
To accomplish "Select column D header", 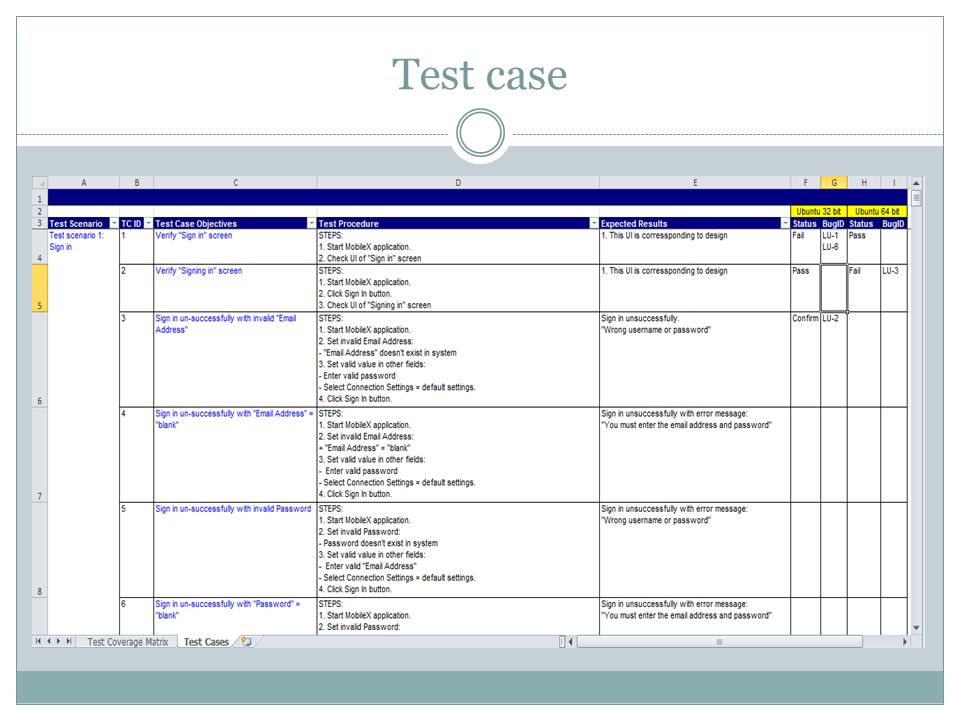I will coord(458,182).
